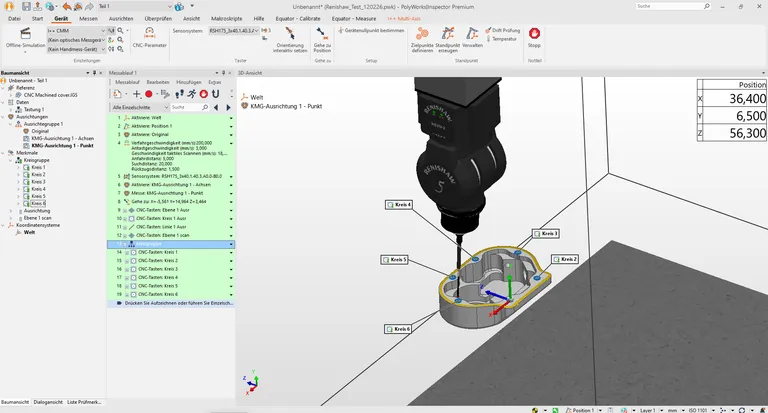Click the magnifier icon beside I++ CMM
Image resolution: width=768 pixels, height=413 pixels.
pos(120,30)
